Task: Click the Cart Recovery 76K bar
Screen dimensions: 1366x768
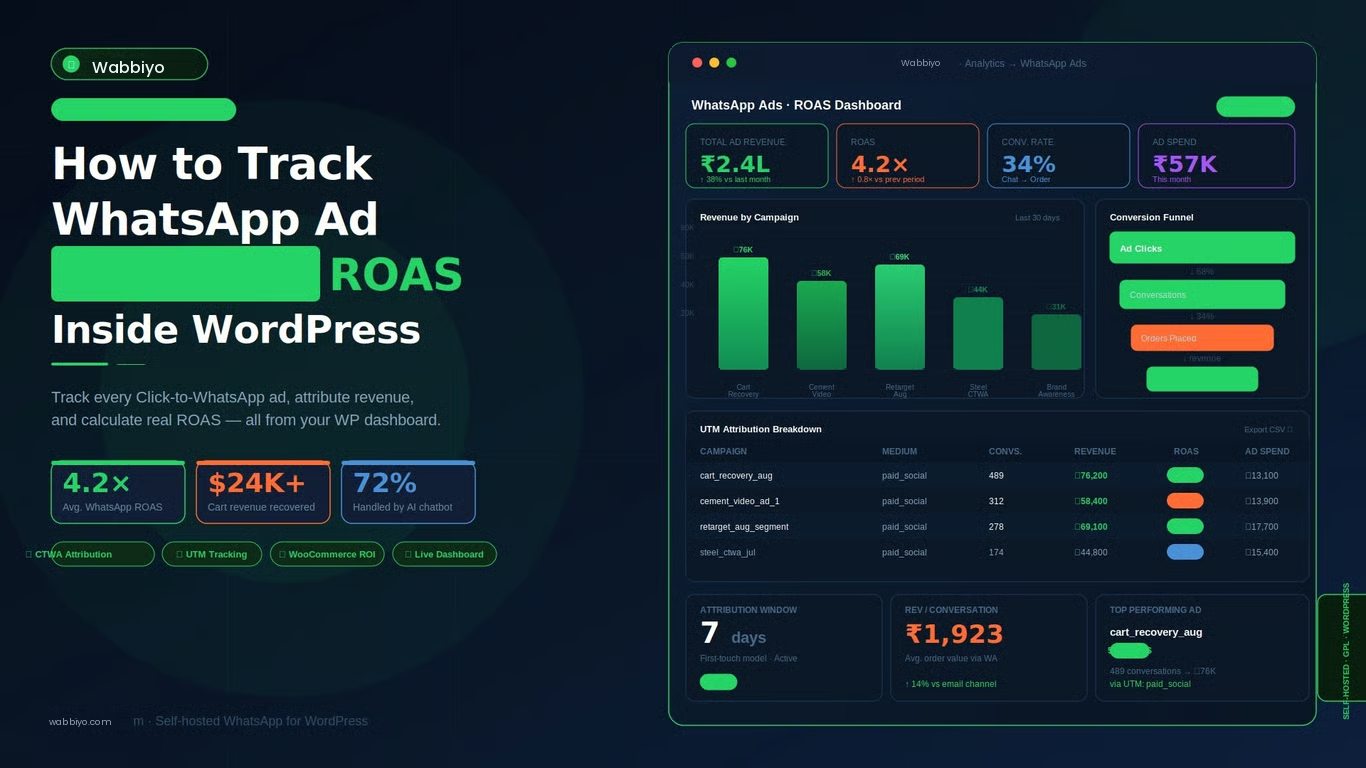Action: 743,314
